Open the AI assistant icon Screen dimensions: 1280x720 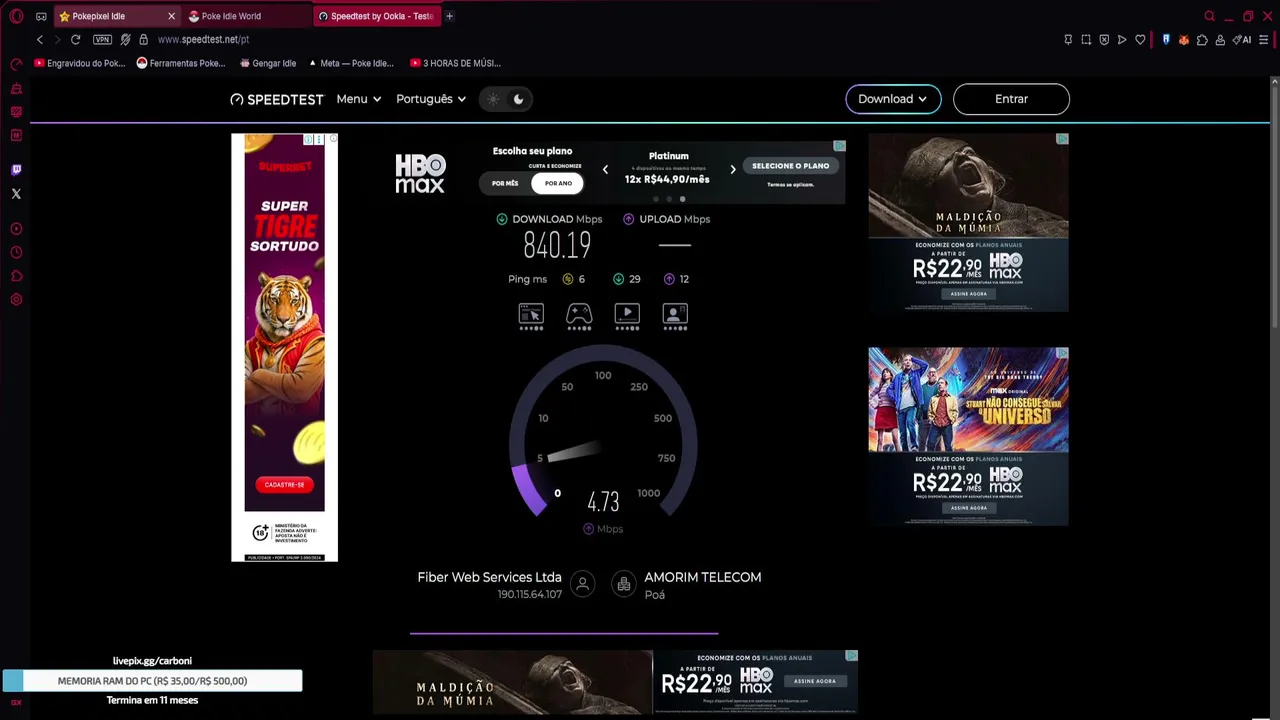pos(1242,40)
